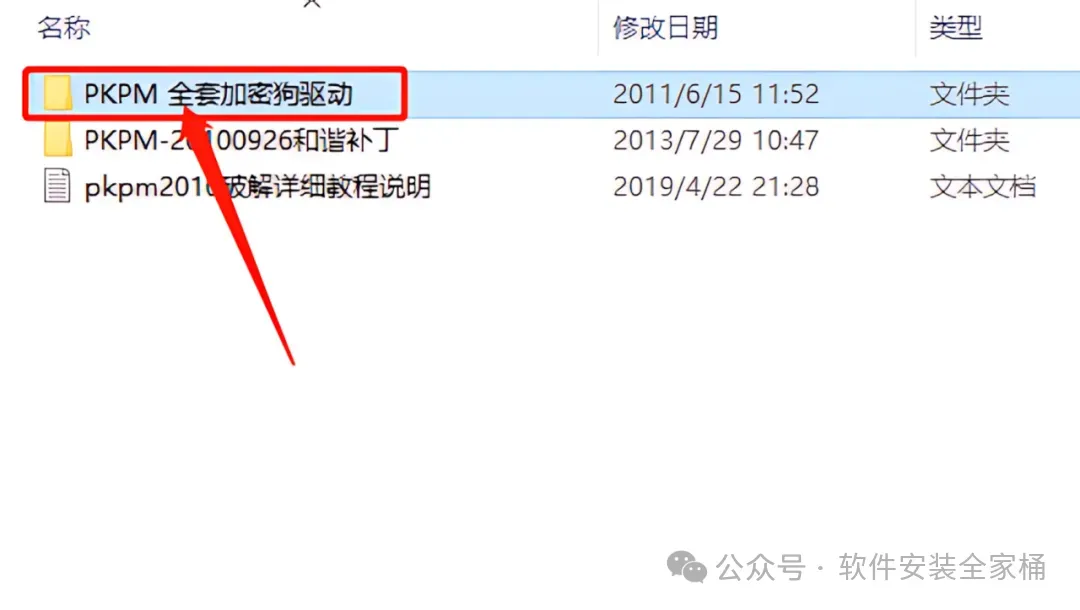
Task: Click the date 2019/4/22 21:28
Action: (x=716, y=187)
